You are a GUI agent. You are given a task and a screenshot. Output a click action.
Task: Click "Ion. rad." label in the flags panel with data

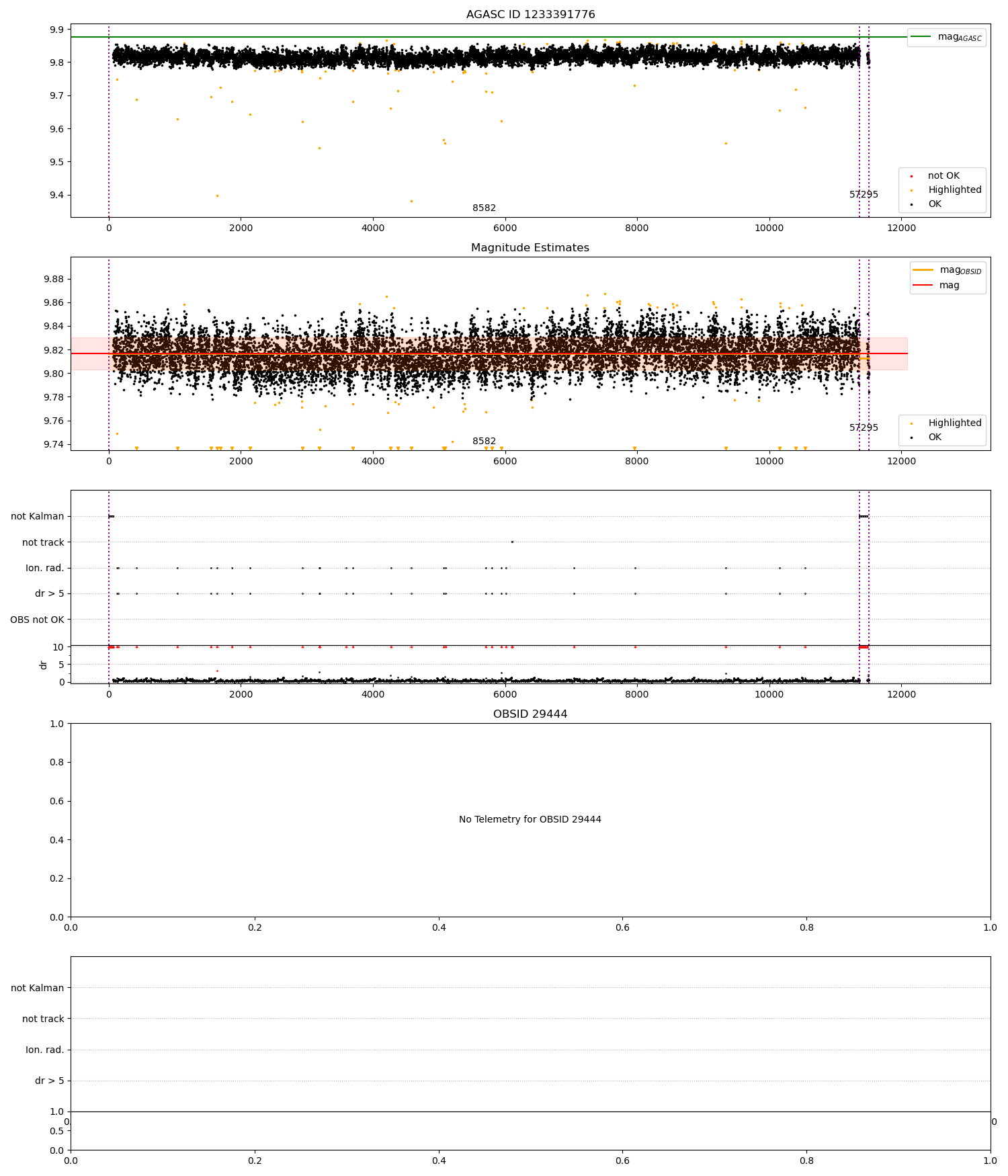point(45,569)
